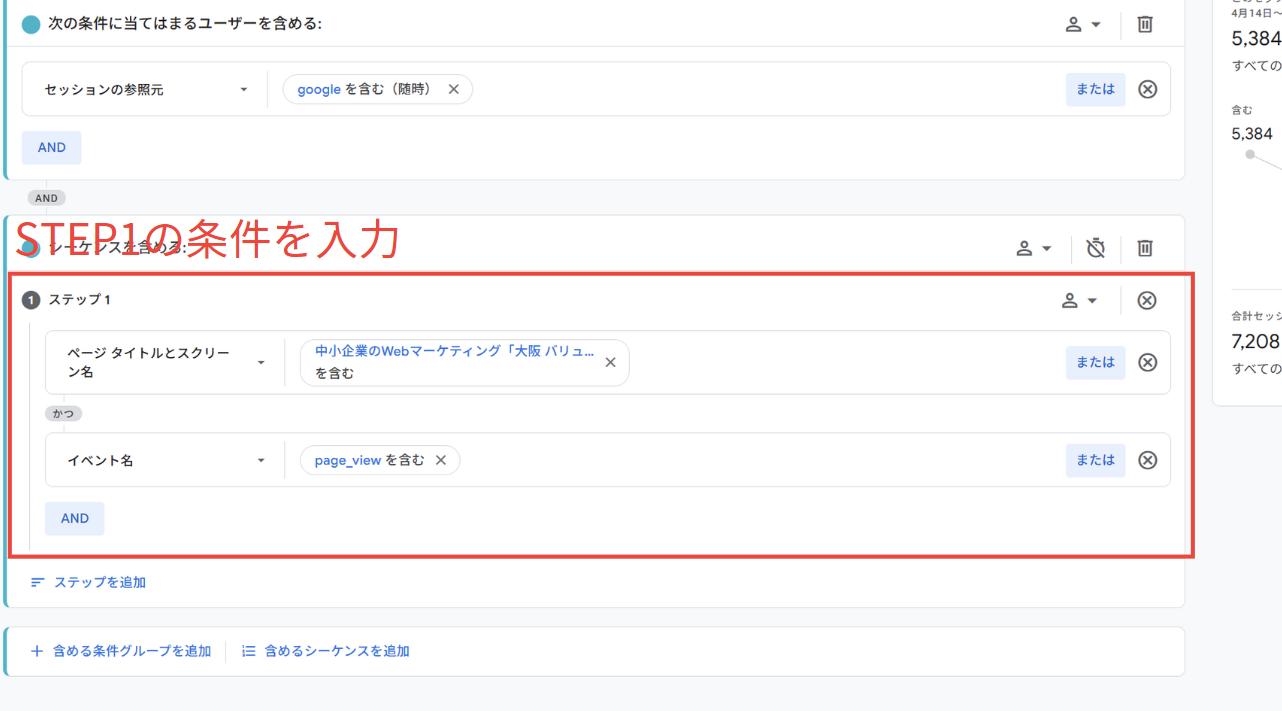Click the ステップ 1 label
1282x711 pixels.
[80, 300]
